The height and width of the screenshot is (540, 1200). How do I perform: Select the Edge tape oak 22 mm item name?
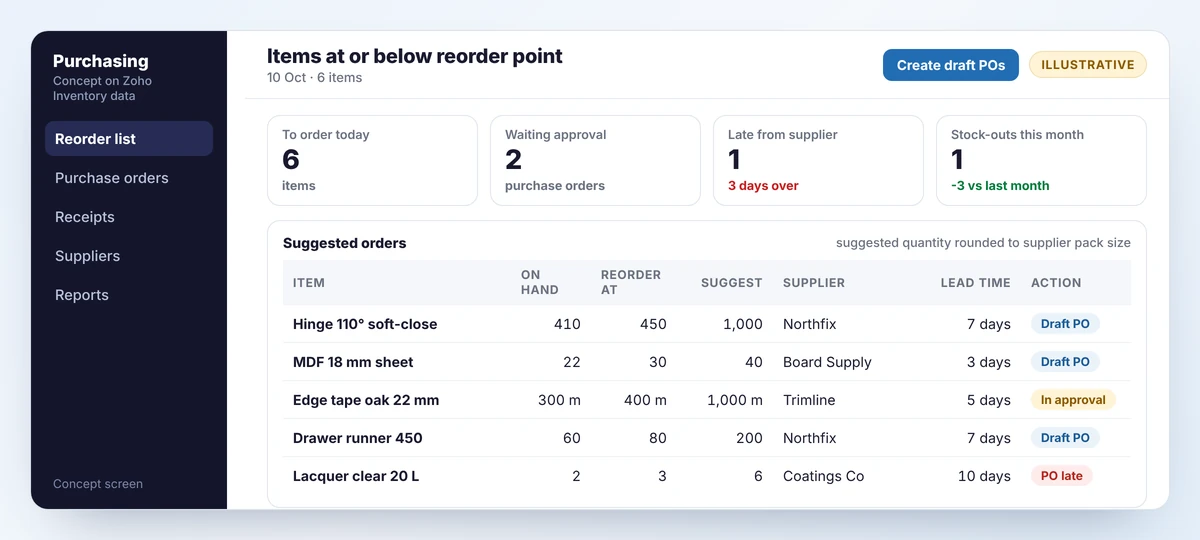pos(366,400)
